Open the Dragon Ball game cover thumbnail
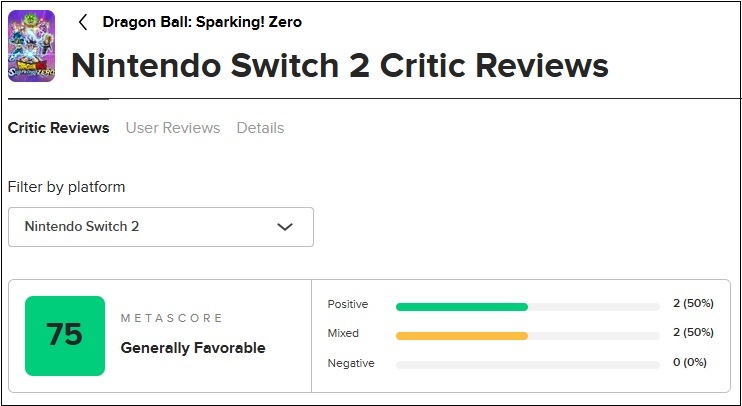Viewport: 742px width, 406px height. (x=31, y=46)
